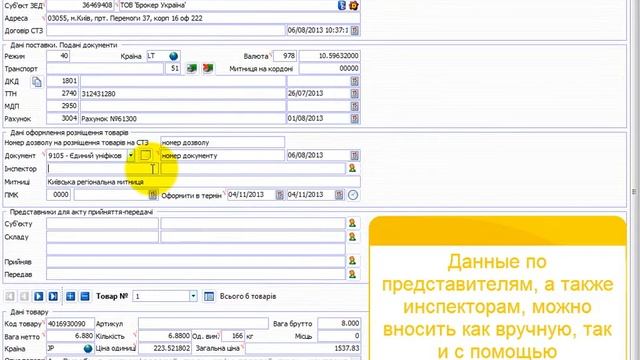Click the Валюта code field 978

point(285,56)
